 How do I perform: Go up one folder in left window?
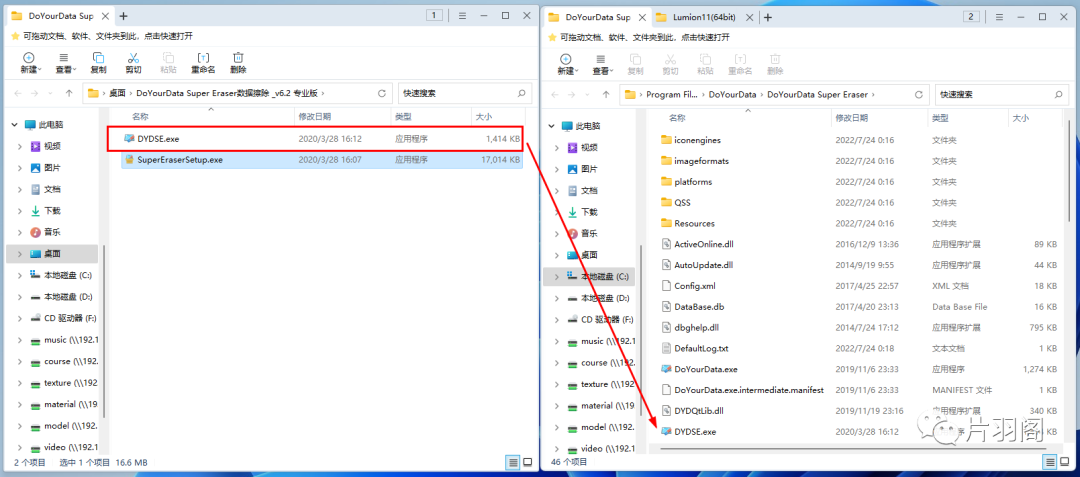click(69, 93)
